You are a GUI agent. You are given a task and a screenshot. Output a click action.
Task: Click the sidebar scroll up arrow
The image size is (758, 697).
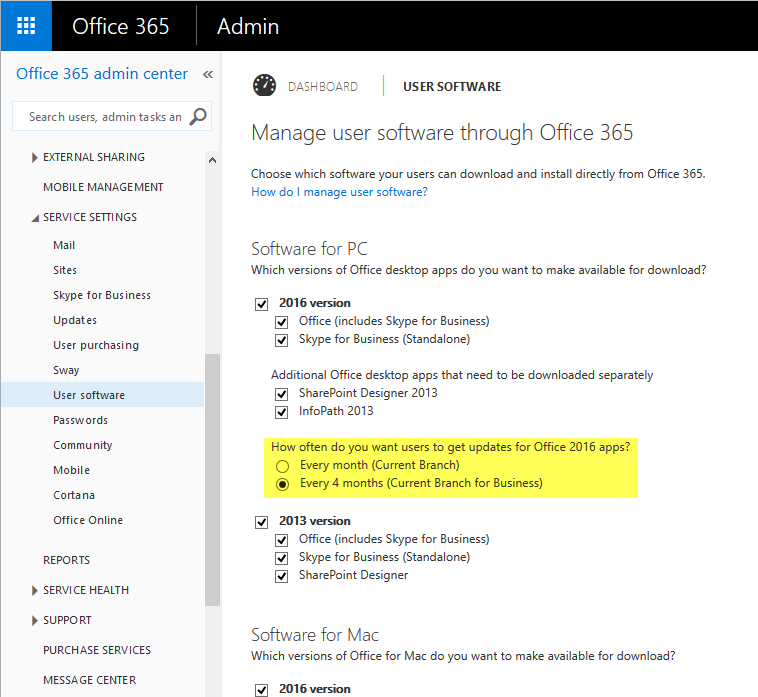pyautogui.click(x=212, y=160)
